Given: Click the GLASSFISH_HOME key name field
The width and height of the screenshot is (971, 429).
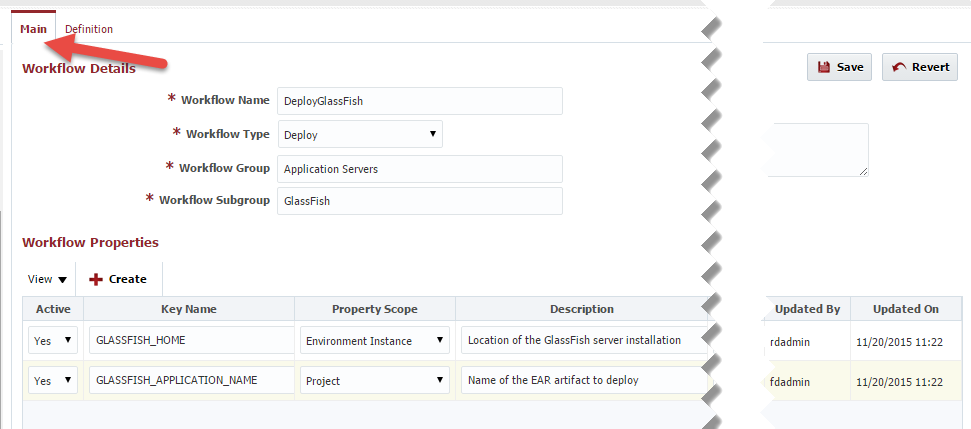Looking at the screenshot, I should [x=191, y=340].
